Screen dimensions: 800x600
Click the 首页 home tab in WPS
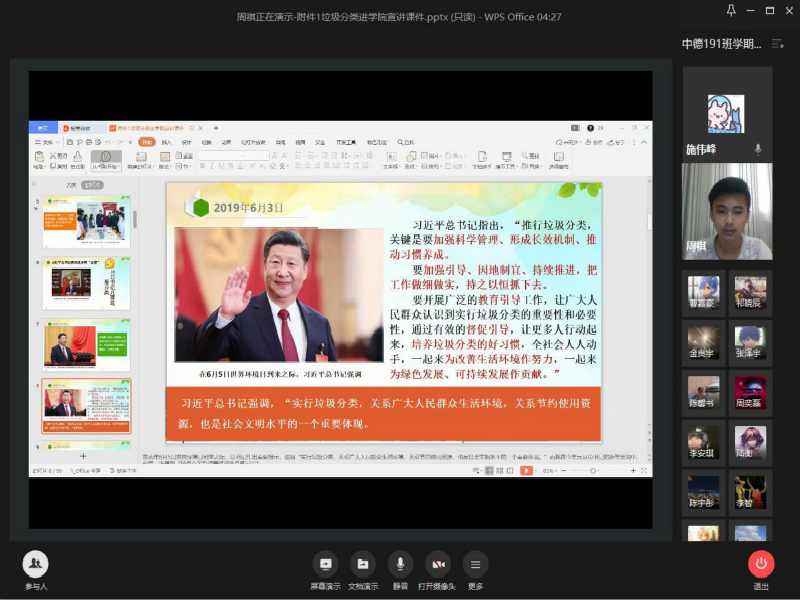coord(43,128)
